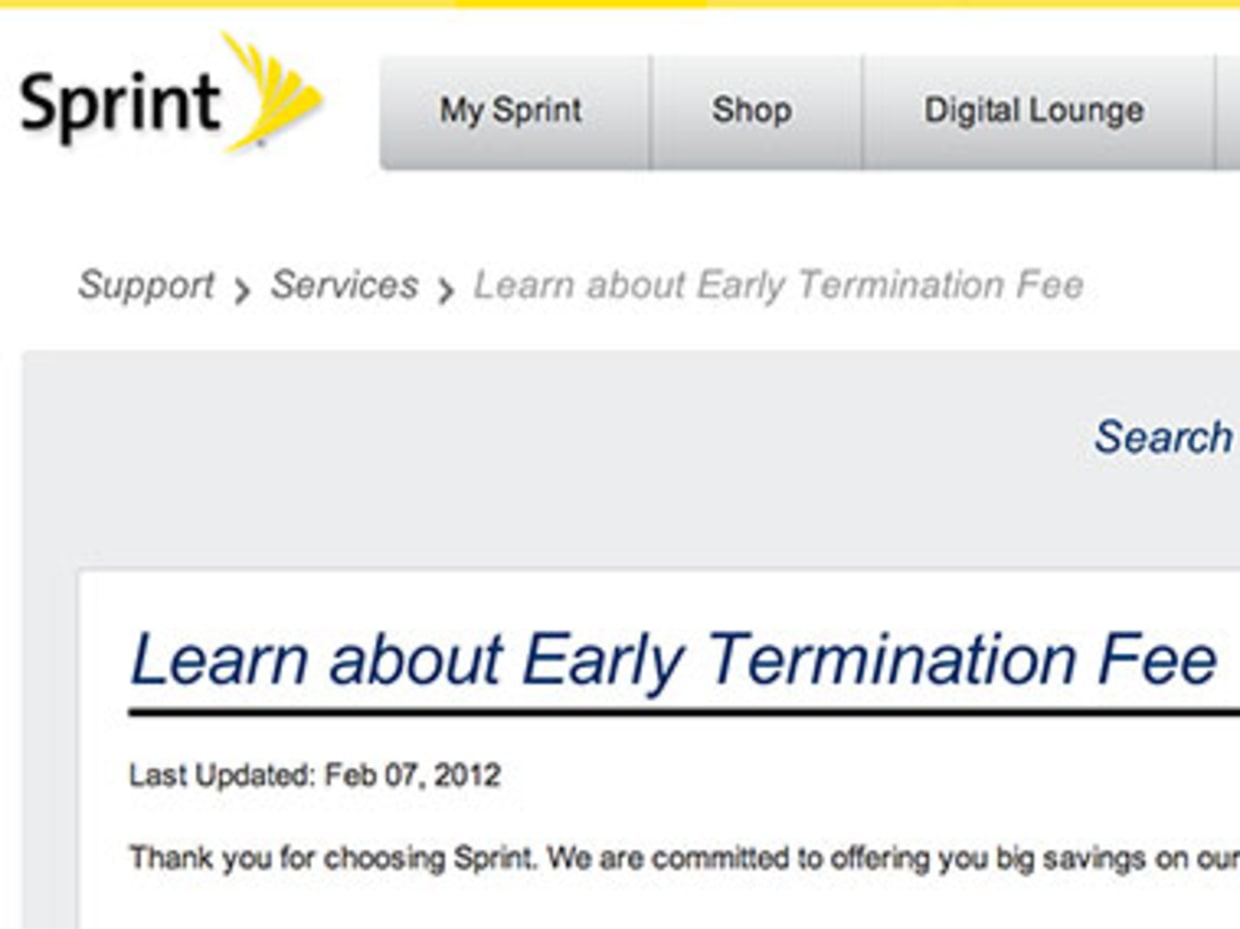Select the Feb 07, 2012 date
This screenshot has width=1240, height=929.
pyautogui.click(x=408, y=776)
